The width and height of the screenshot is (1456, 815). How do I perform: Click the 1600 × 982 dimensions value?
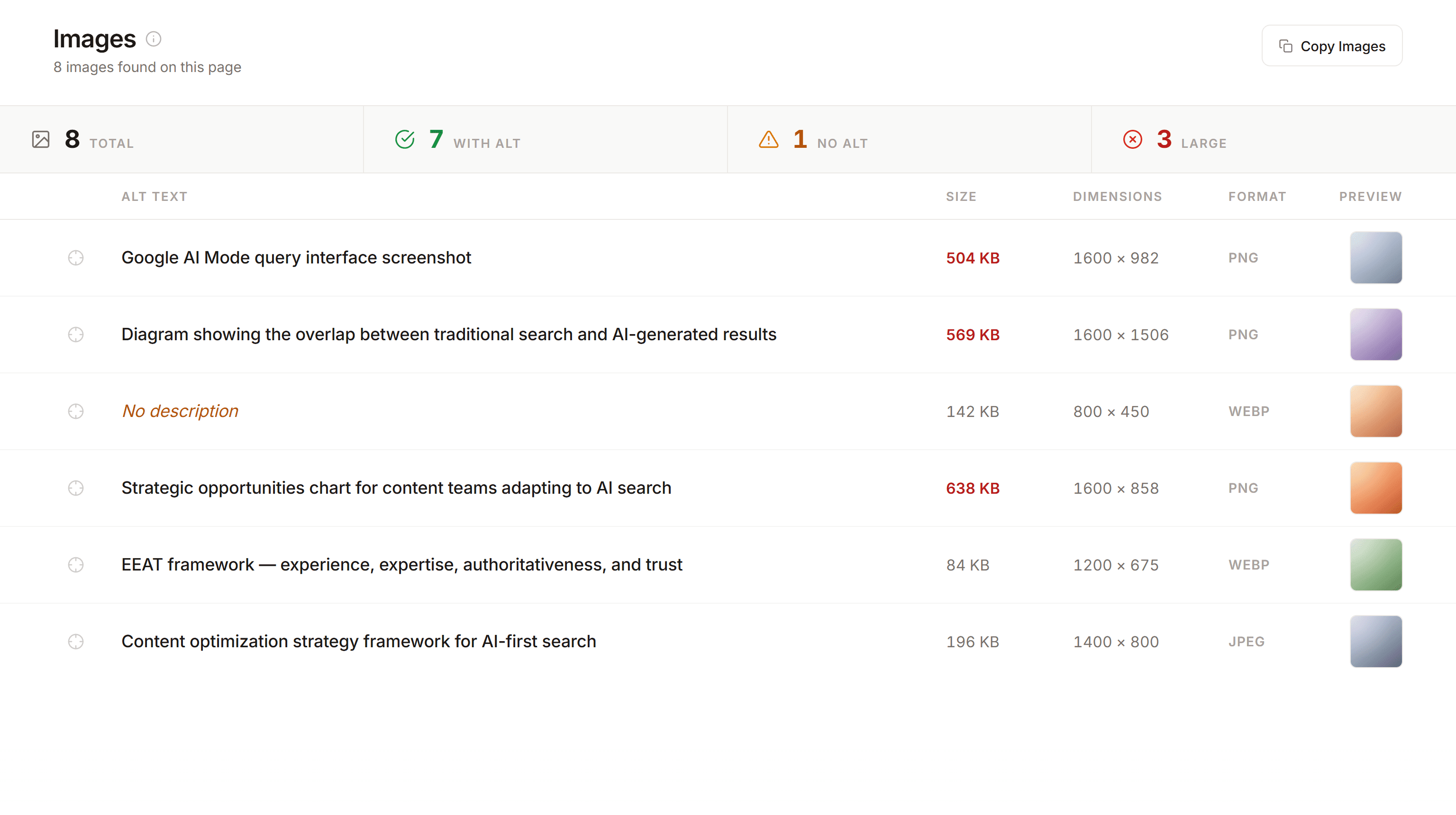(1116, 258)
